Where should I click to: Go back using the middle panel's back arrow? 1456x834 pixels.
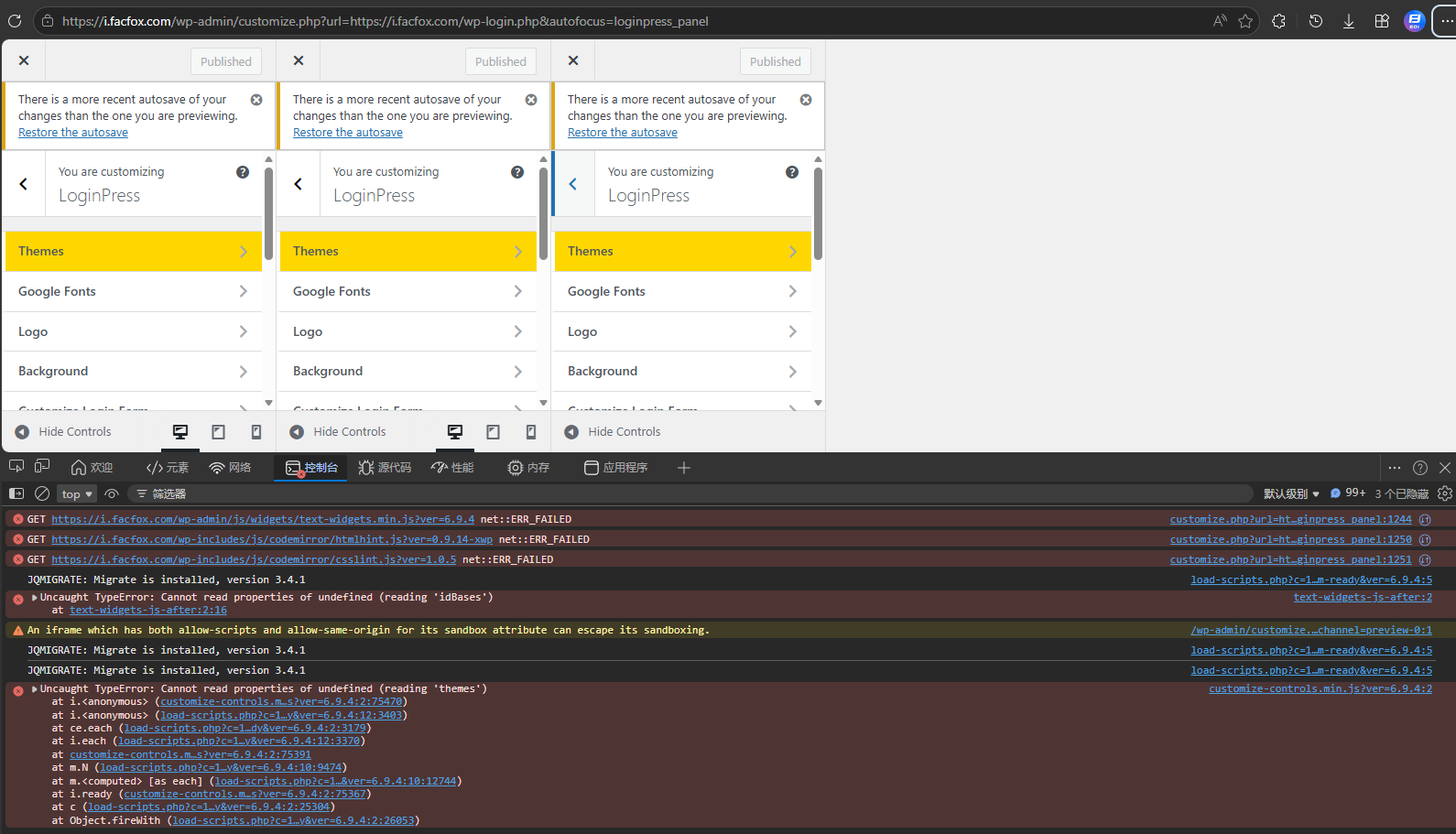click(299, 184)
